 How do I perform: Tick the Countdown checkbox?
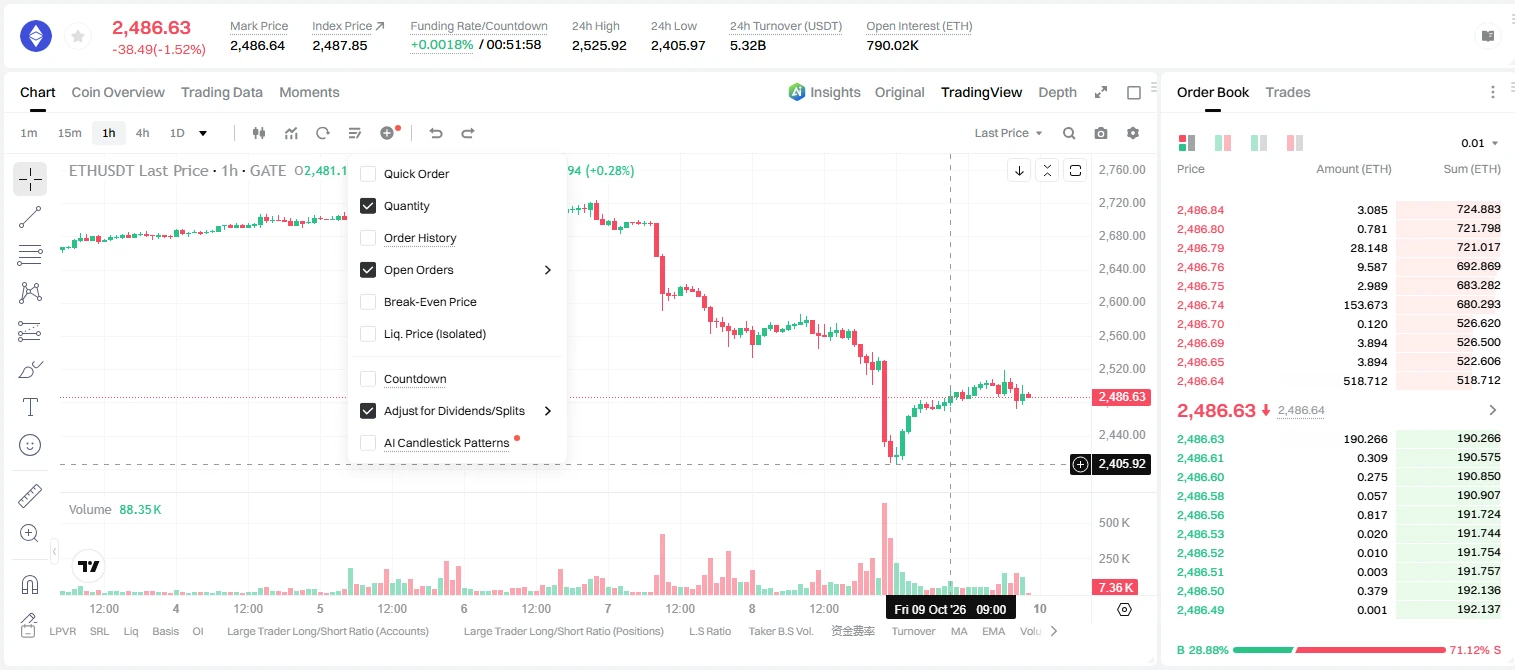click(368, 379)
